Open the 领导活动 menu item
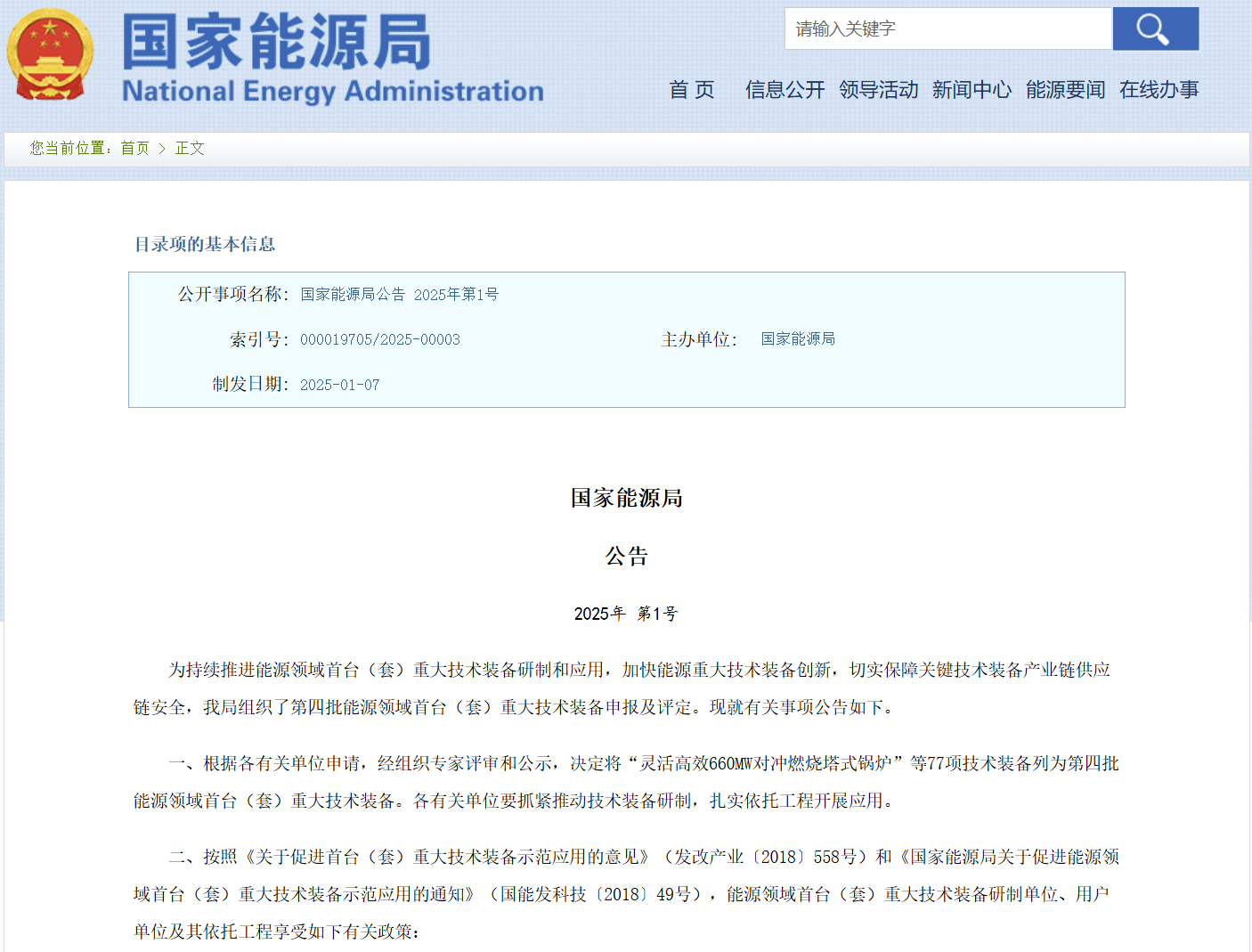 pos(878,90)
